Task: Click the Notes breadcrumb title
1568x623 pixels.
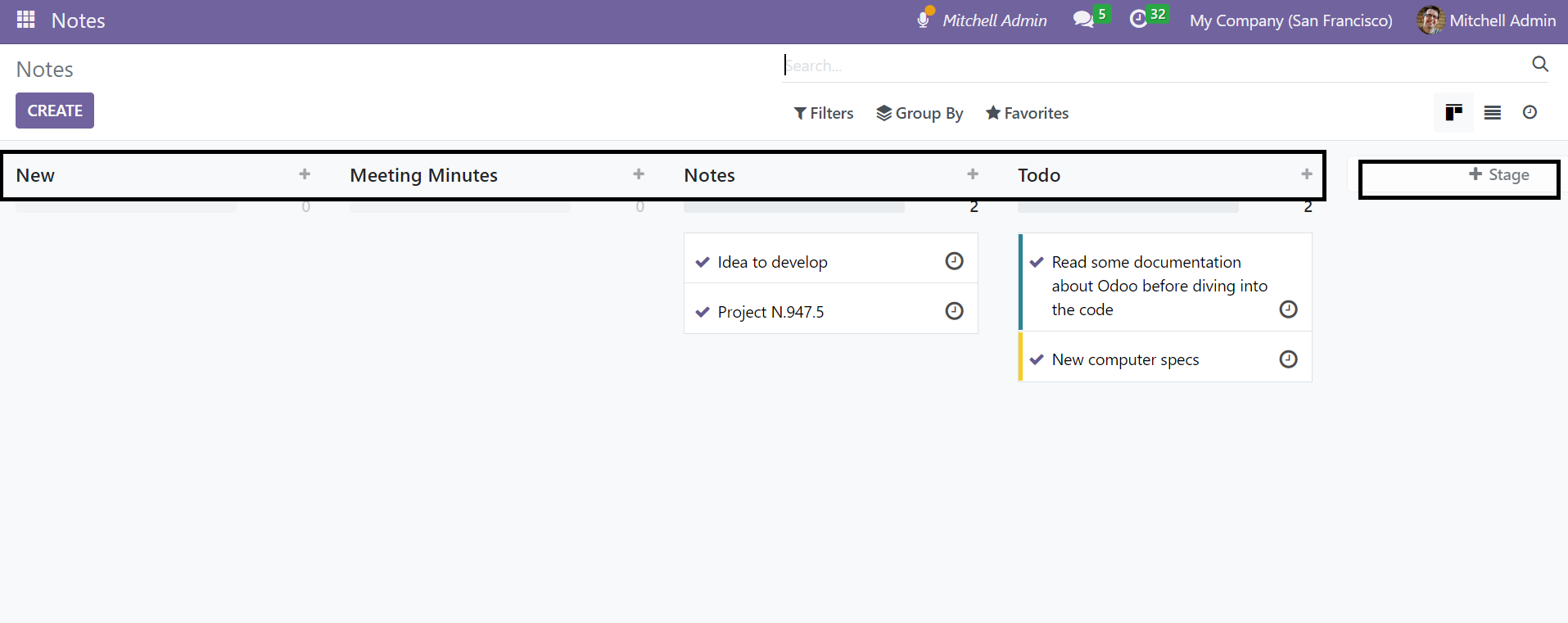Action: click(45, 70)
